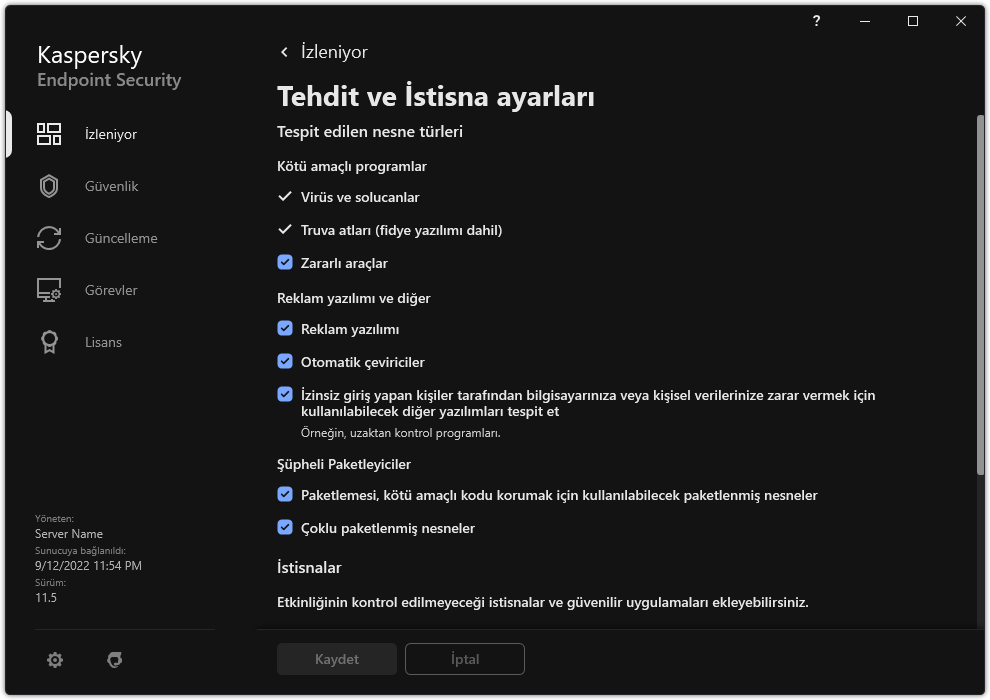Click the İzleniyor dashboard icon in sidebar
This screenshot has height=700, width=990.
tap(49, 135)
